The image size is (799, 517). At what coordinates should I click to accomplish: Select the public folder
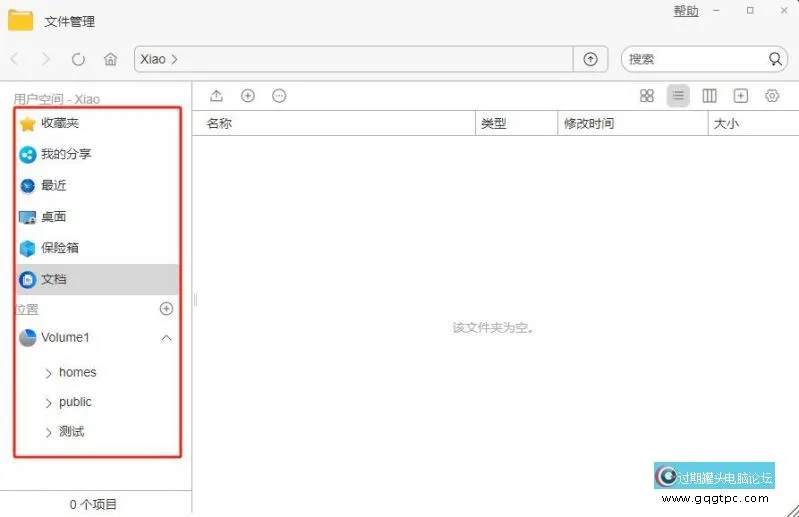point(75,402)
